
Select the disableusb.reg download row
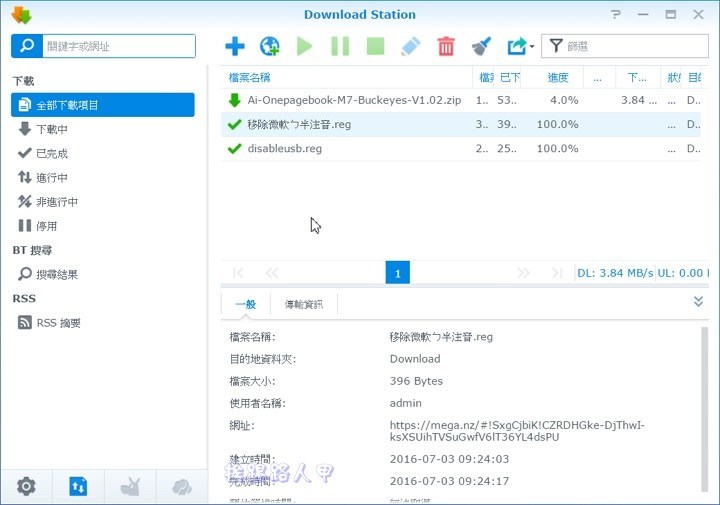pyautogui.click(x=461, y=148)
